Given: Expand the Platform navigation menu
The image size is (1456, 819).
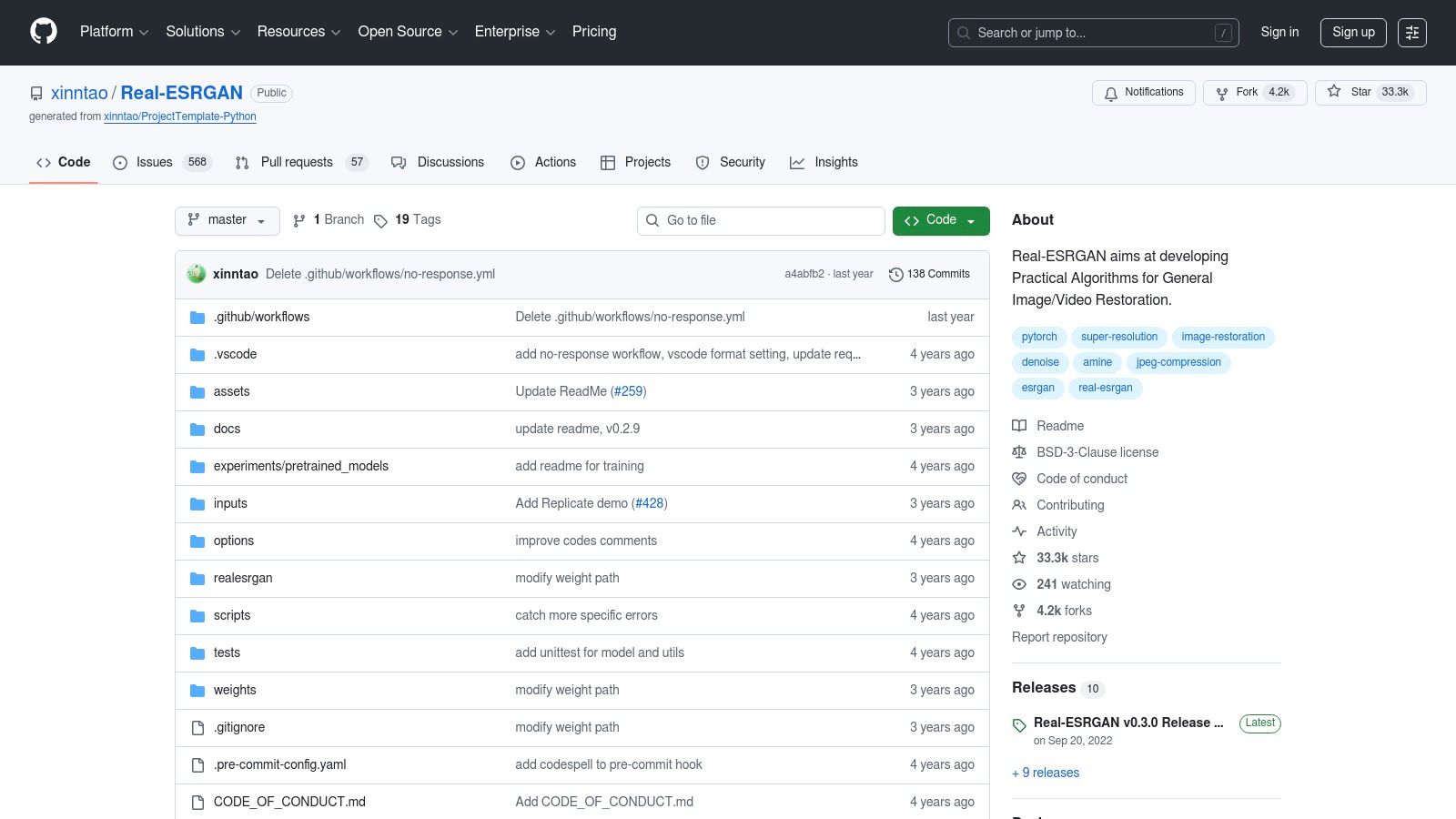Looking at the screenshot, I should click(114, 32).
